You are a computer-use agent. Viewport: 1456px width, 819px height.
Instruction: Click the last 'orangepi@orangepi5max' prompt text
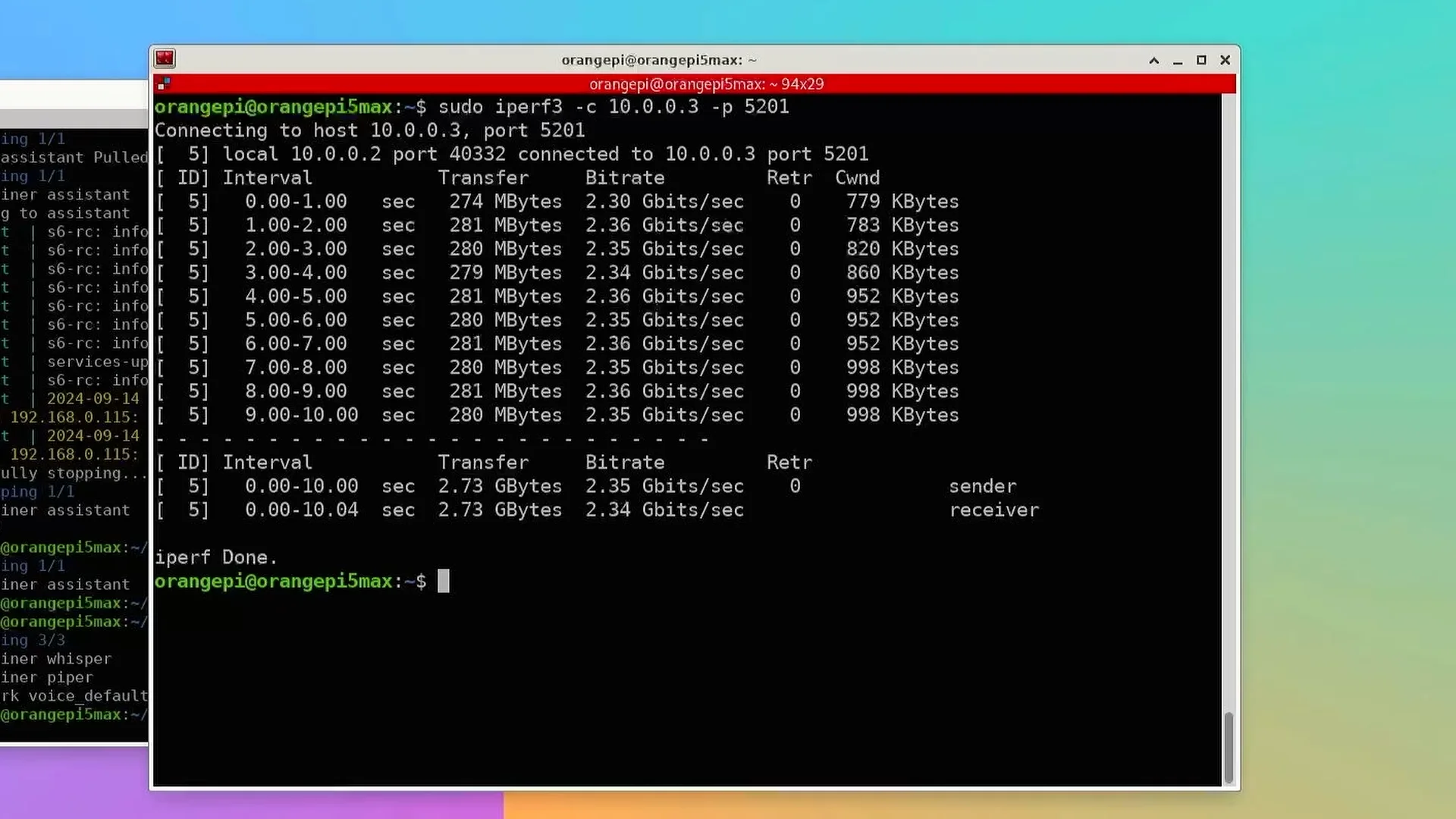pyautogui.click(x=274, y=582)
